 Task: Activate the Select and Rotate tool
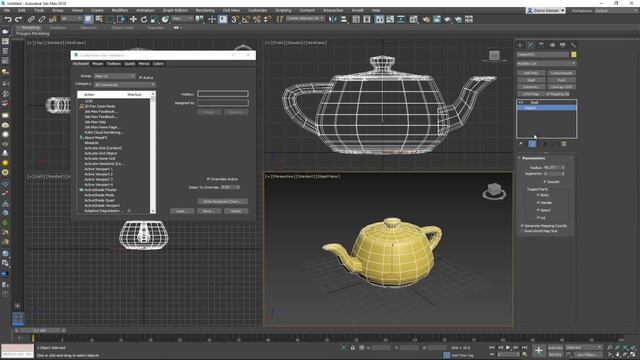(144, 19)
